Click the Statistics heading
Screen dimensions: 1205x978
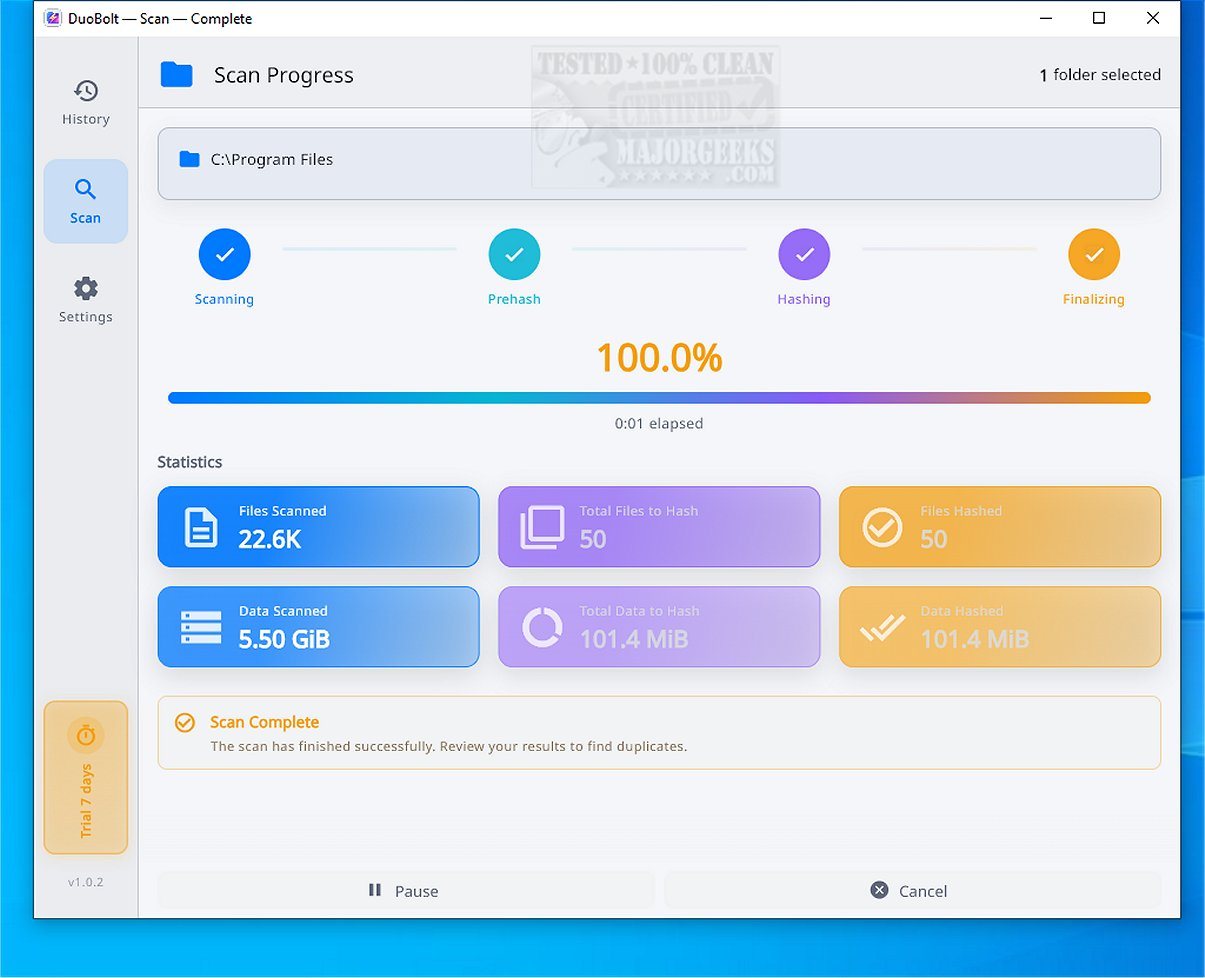coord(190,462)
